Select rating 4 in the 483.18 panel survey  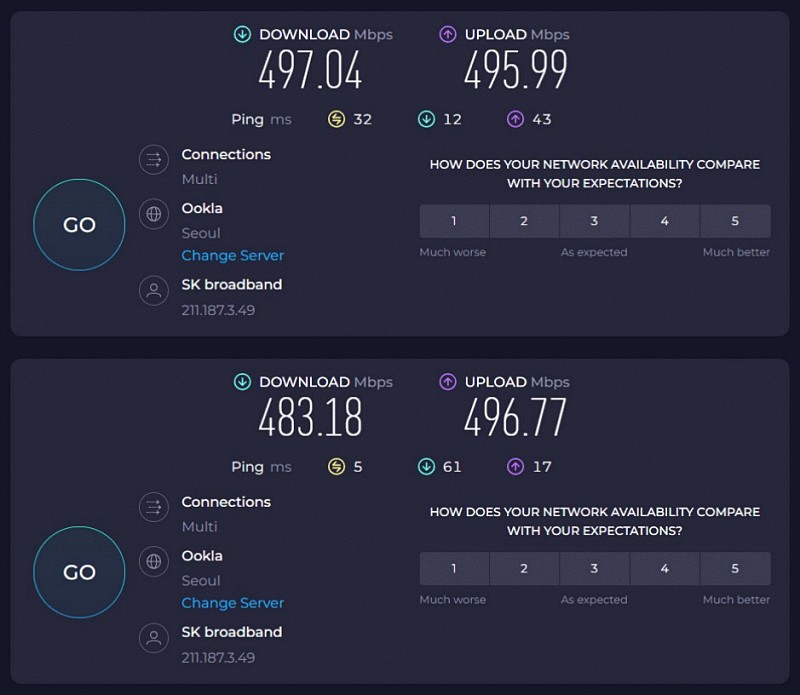click(x=664, y=569)
